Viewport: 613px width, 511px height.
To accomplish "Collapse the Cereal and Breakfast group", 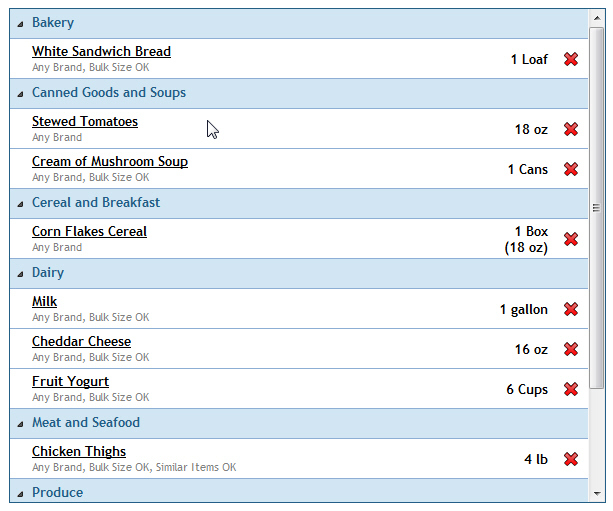I will click(x=20, y=204).
